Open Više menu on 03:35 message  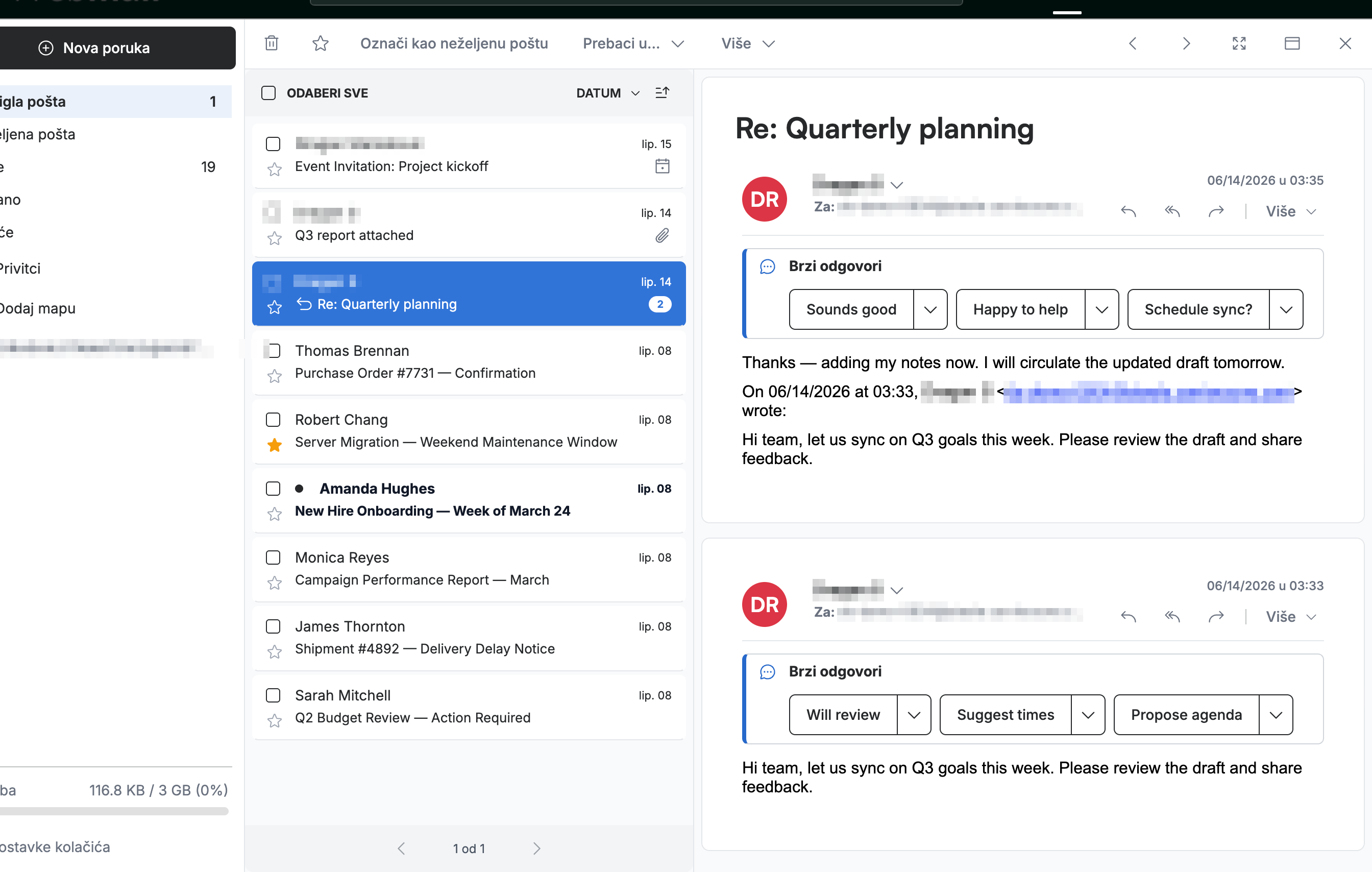coord(1291,211)
